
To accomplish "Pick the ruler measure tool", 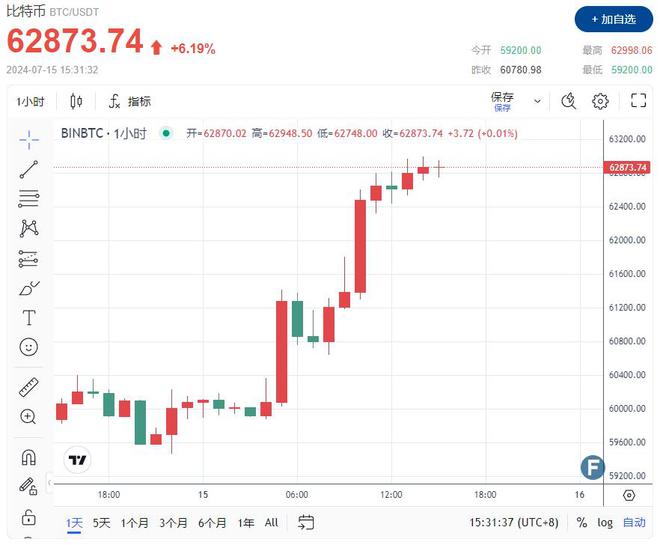I will [28, 387].
